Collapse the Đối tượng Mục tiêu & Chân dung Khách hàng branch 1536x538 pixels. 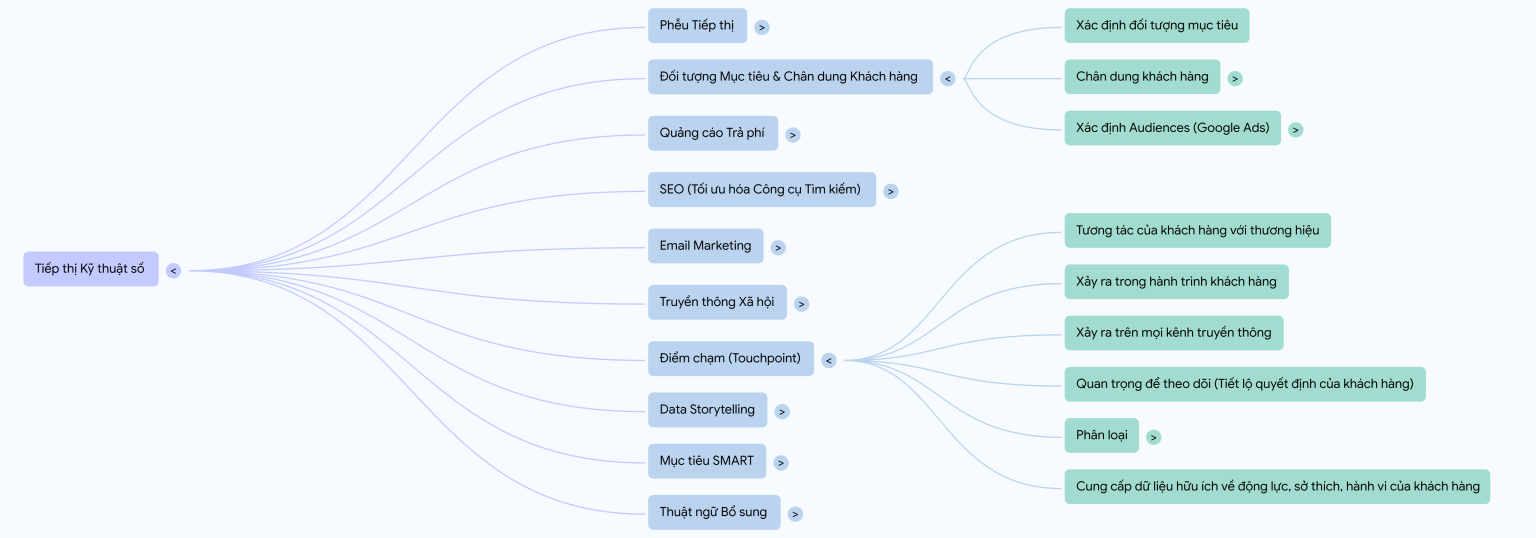click(948, 78)
